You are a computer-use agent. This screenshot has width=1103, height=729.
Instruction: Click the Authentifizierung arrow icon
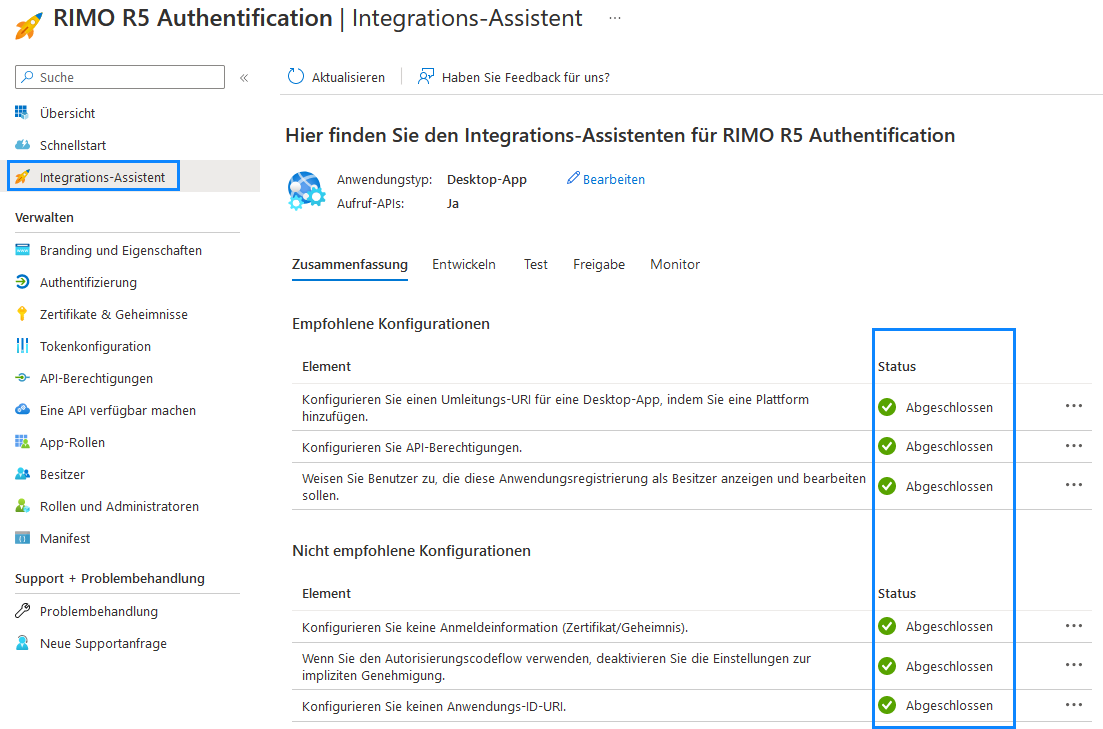23,281
